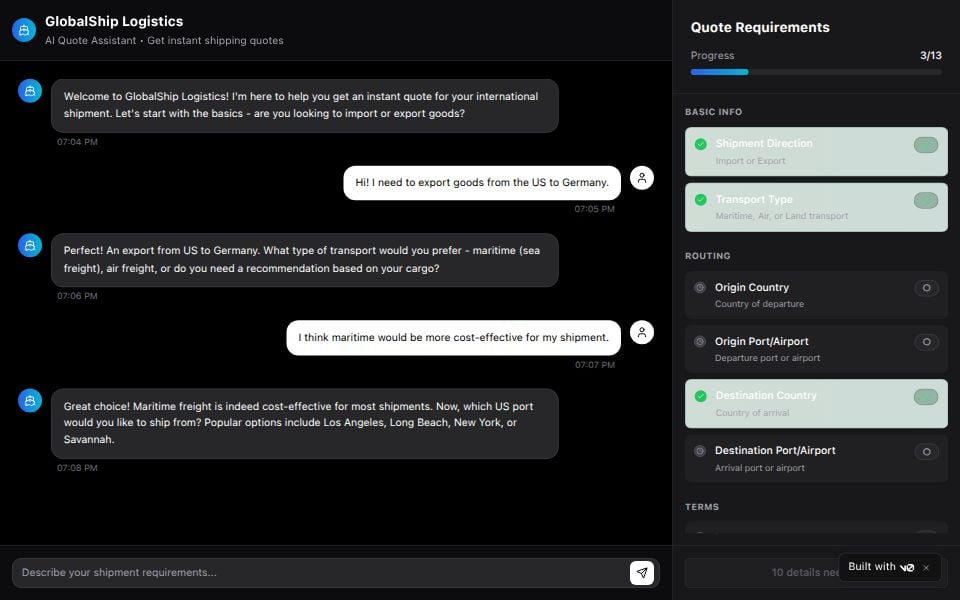Click the 10 details needed button
This screenshot has height=600, width=960.
[816, 571]
